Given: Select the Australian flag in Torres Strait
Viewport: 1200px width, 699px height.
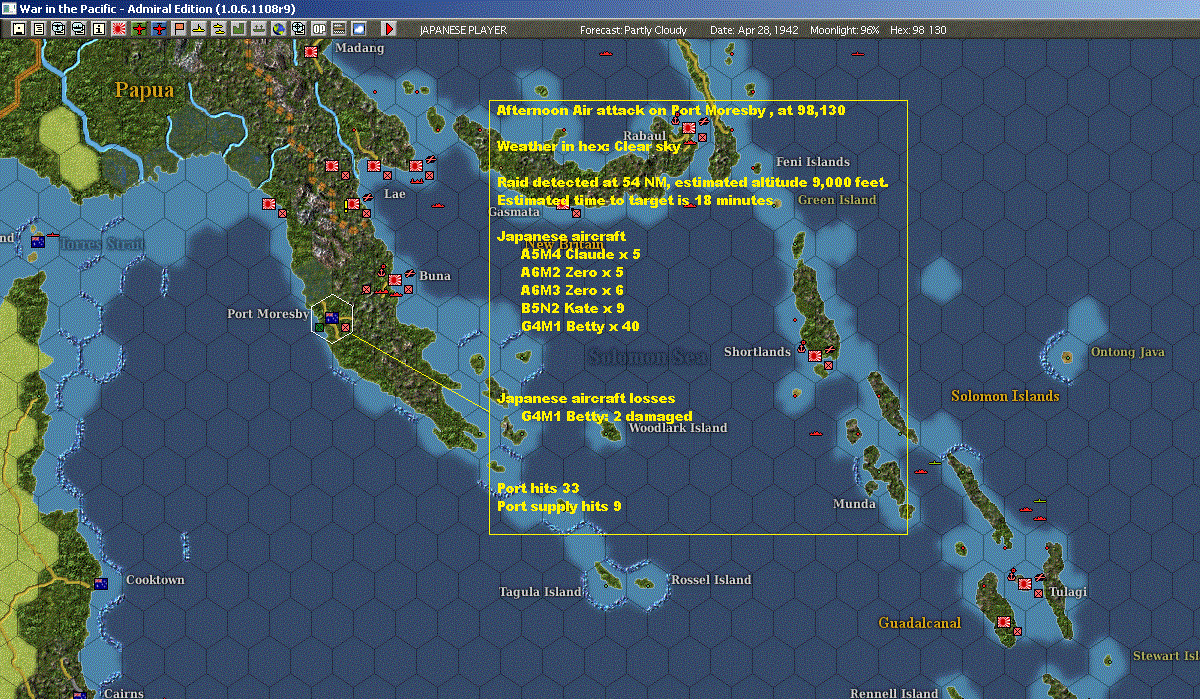Looking at the screenshot, I should point(38,241).
